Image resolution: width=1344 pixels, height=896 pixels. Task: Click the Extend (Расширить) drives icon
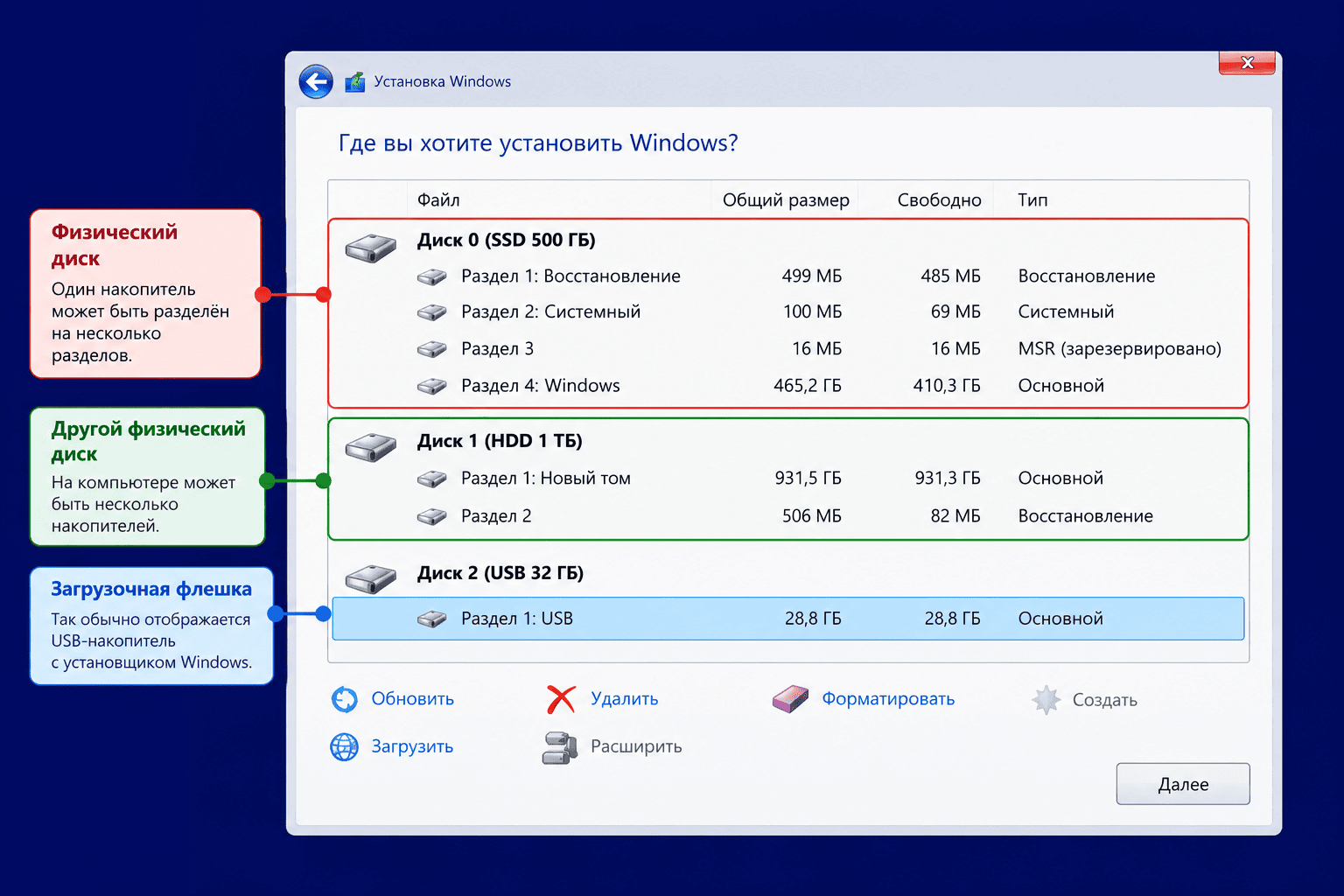point(560,747)
